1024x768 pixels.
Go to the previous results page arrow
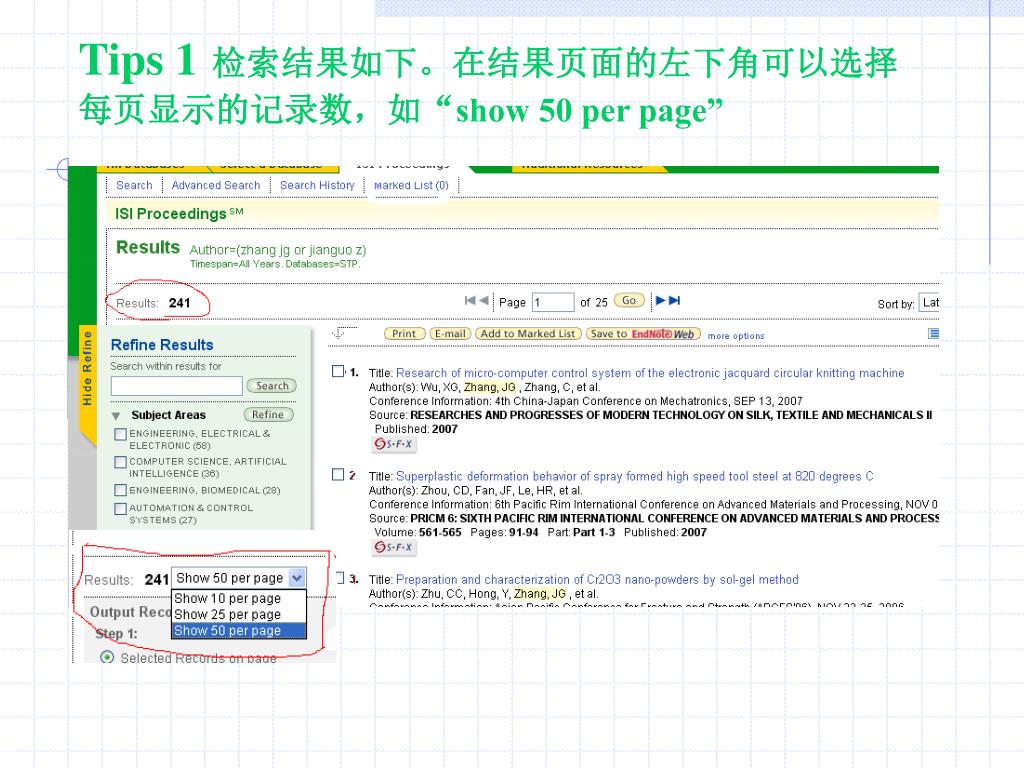[484, 300]
